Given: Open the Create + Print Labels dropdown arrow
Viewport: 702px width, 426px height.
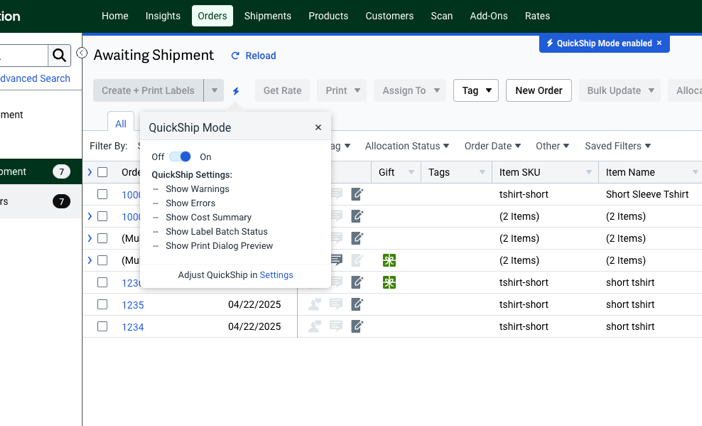Looking at the screenshot, I should coord(214,90).
